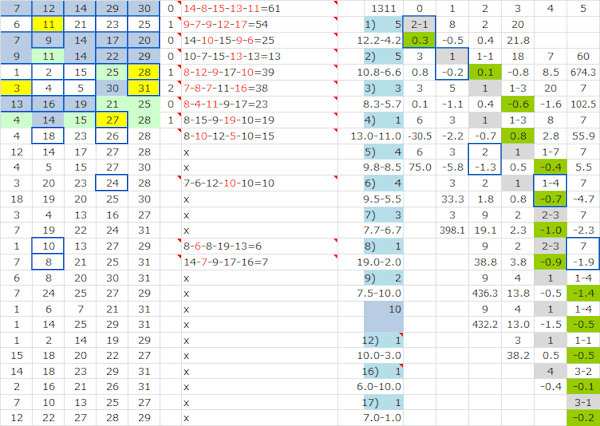This screenshot has height=426, width=600.
Task: Select the cell reading 8-6-8-19-13=6
Action: tap(259, 246)
